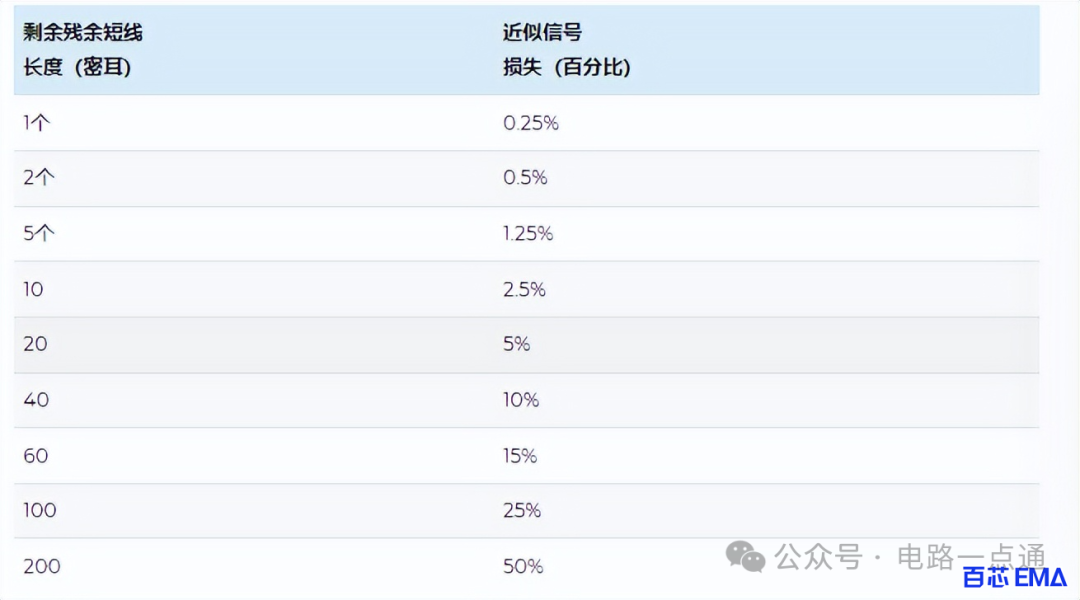Select the 1.25% loss cell

click(x=528, y=234)
